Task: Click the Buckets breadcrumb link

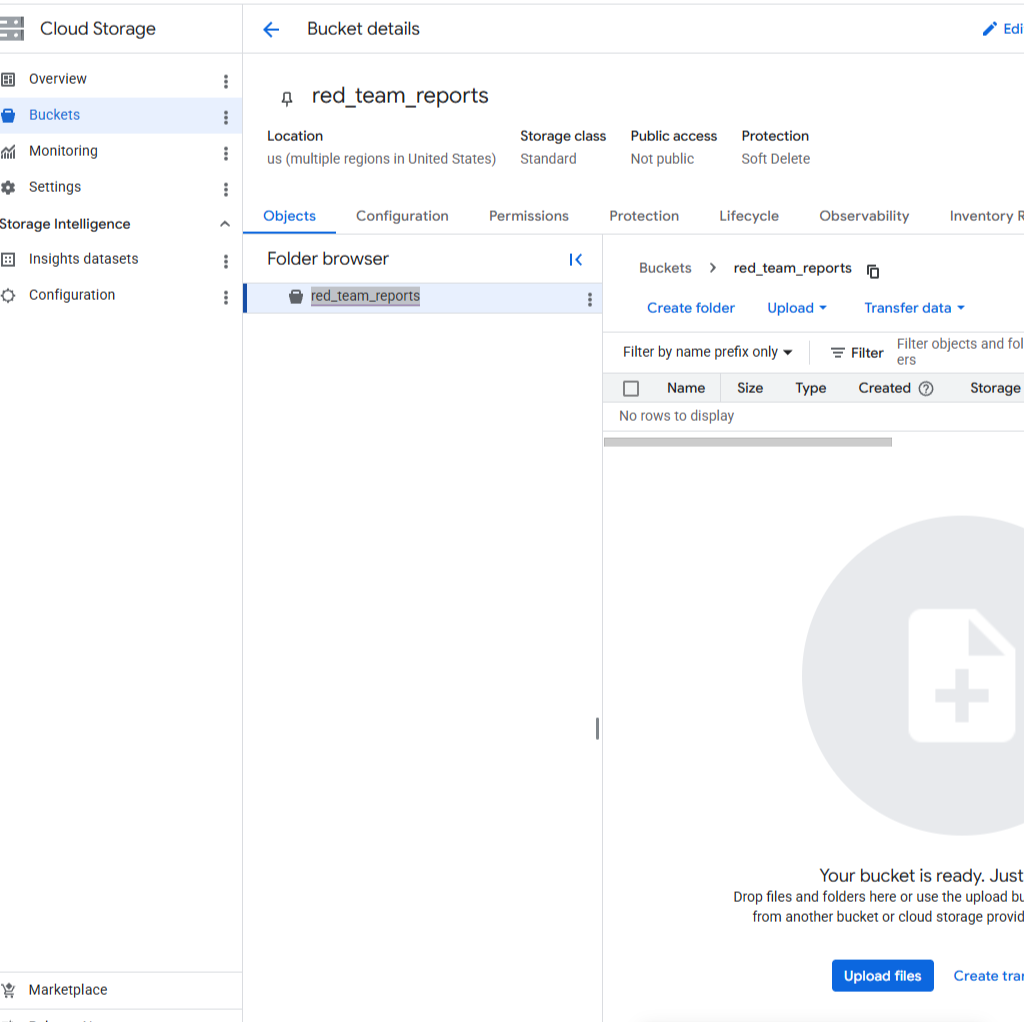Action: [x=665, y=268]
